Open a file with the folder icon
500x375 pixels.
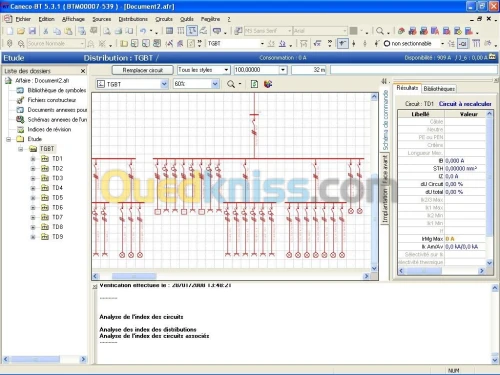pyautogui.click(x=21, y=31)
